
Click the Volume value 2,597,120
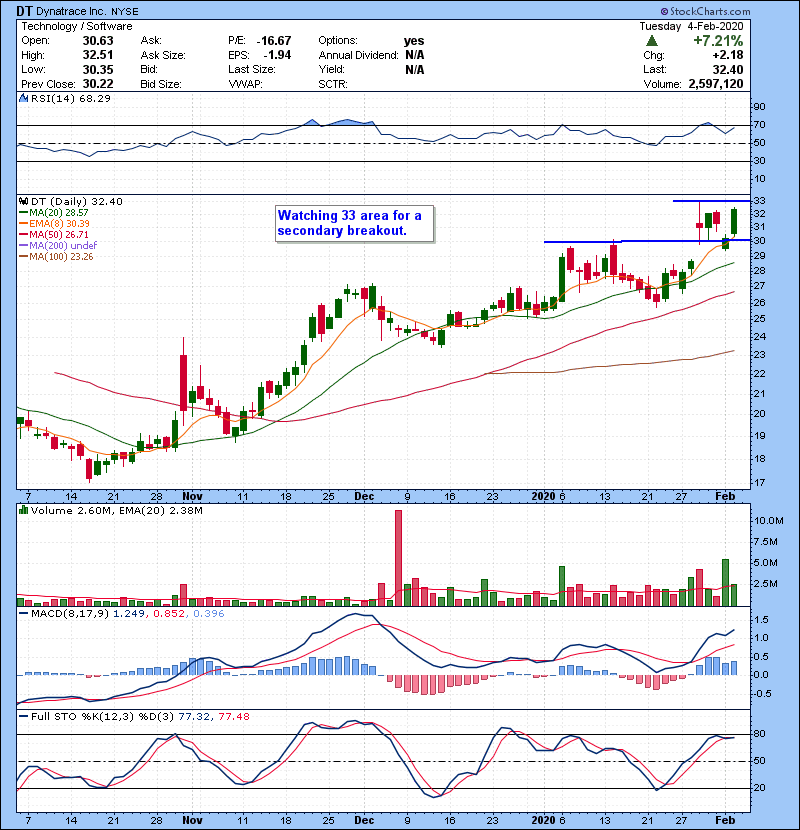716,84
